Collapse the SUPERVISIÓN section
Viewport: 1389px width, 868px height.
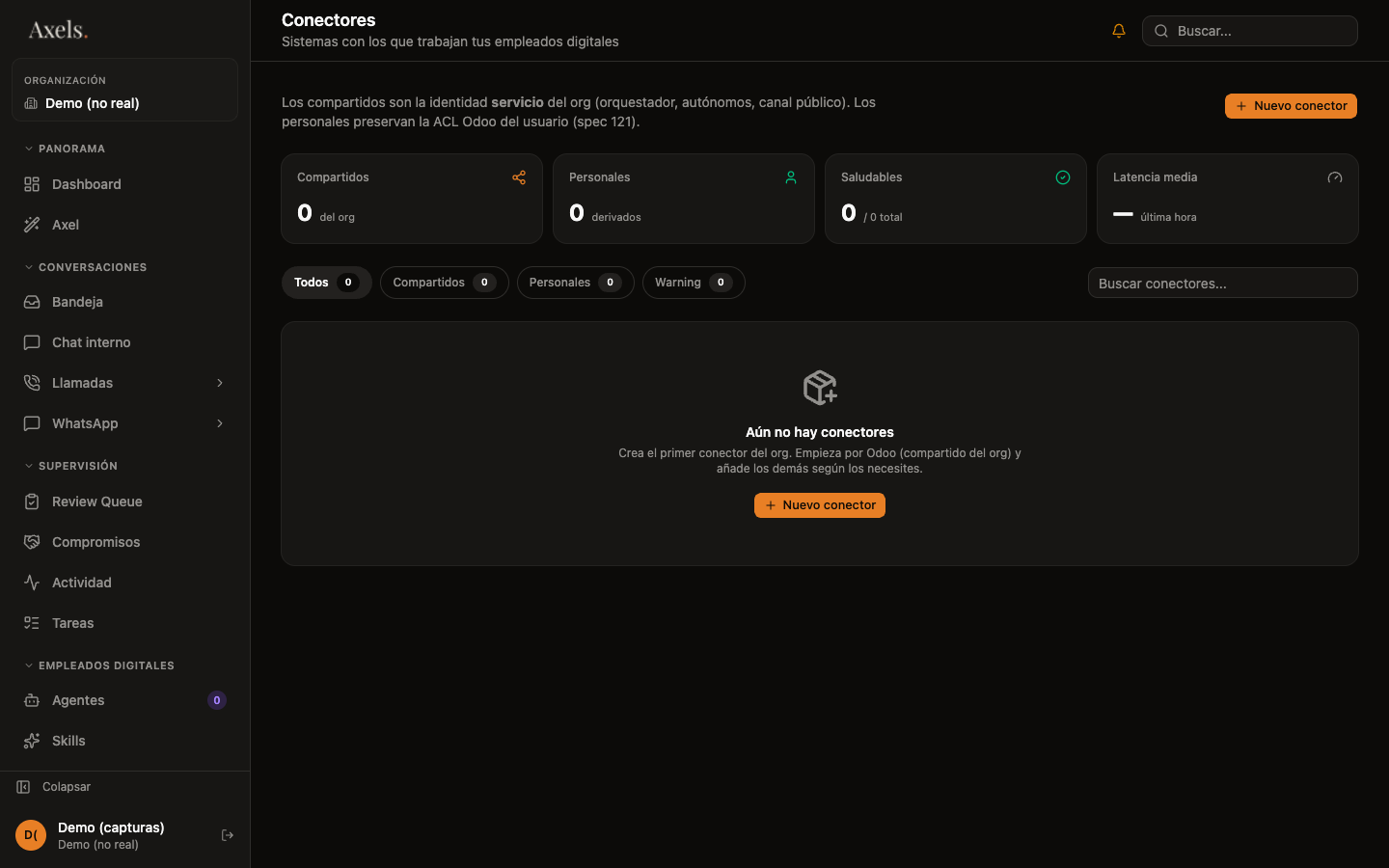(70, 466)
